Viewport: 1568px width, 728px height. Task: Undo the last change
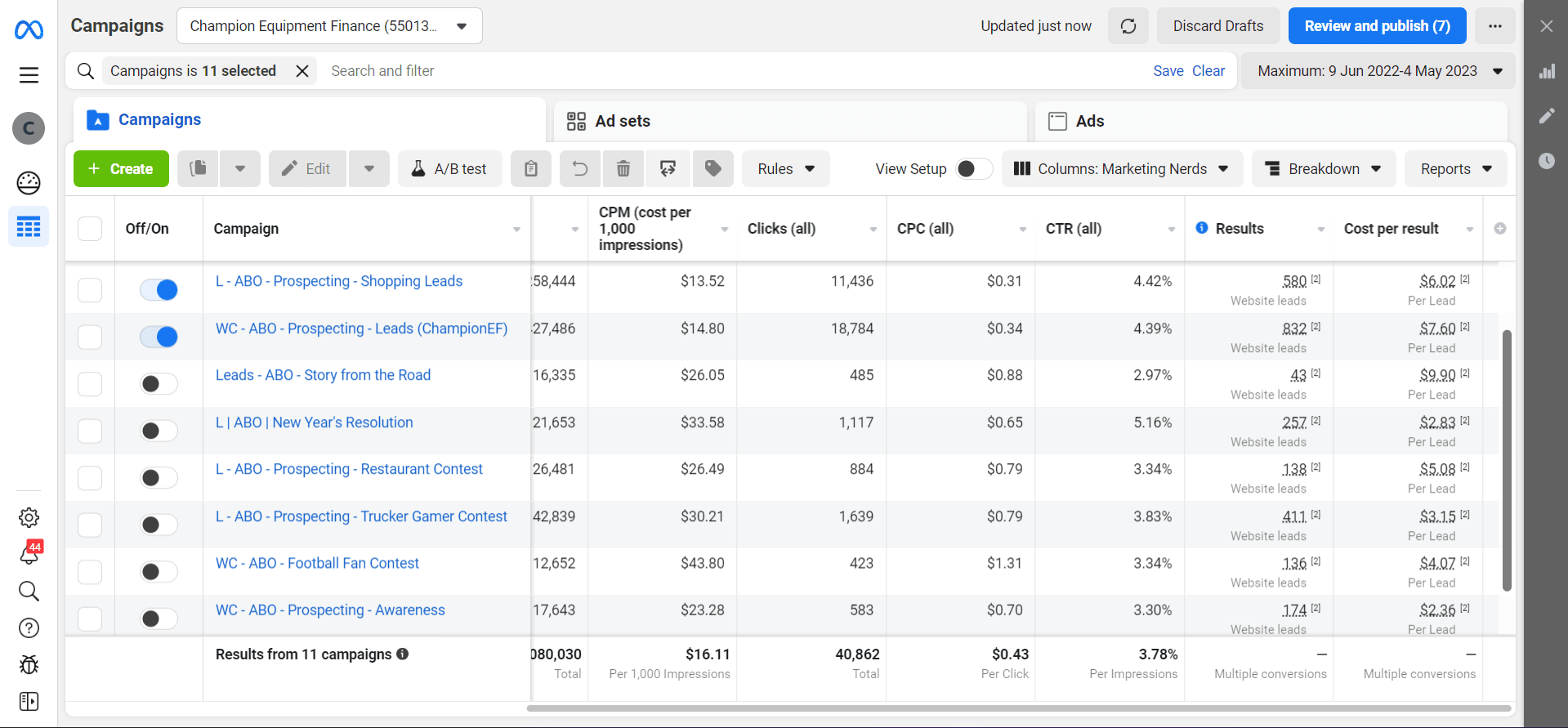pos(580,168)
